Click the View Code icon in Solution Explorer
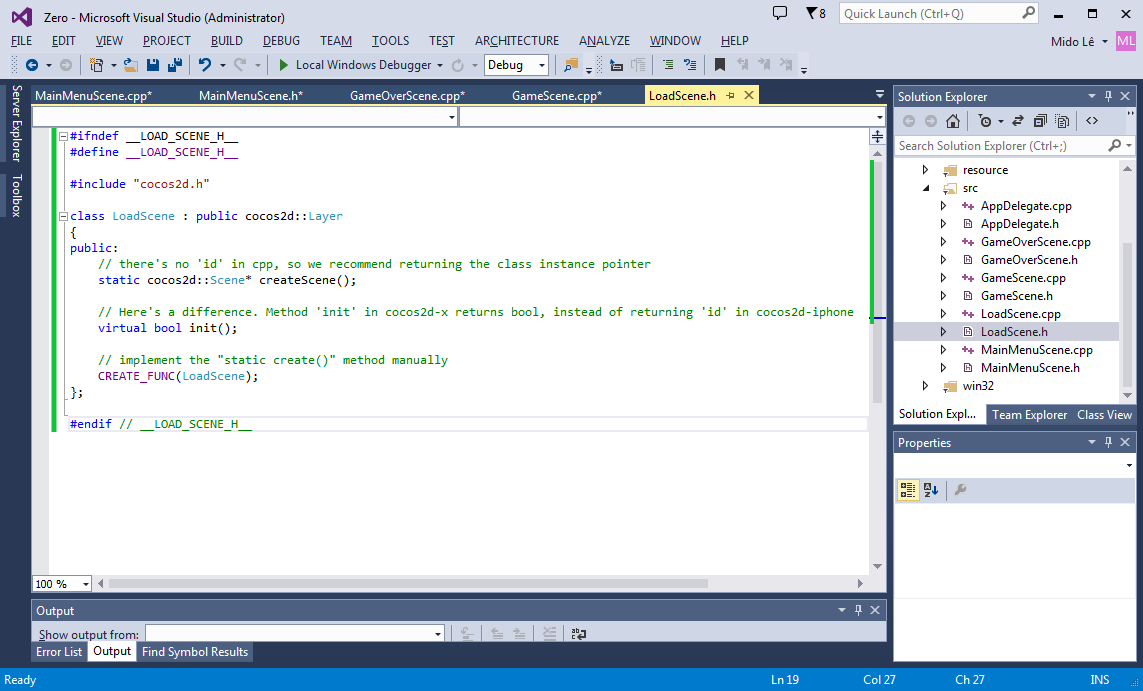 coord(1092,121)
